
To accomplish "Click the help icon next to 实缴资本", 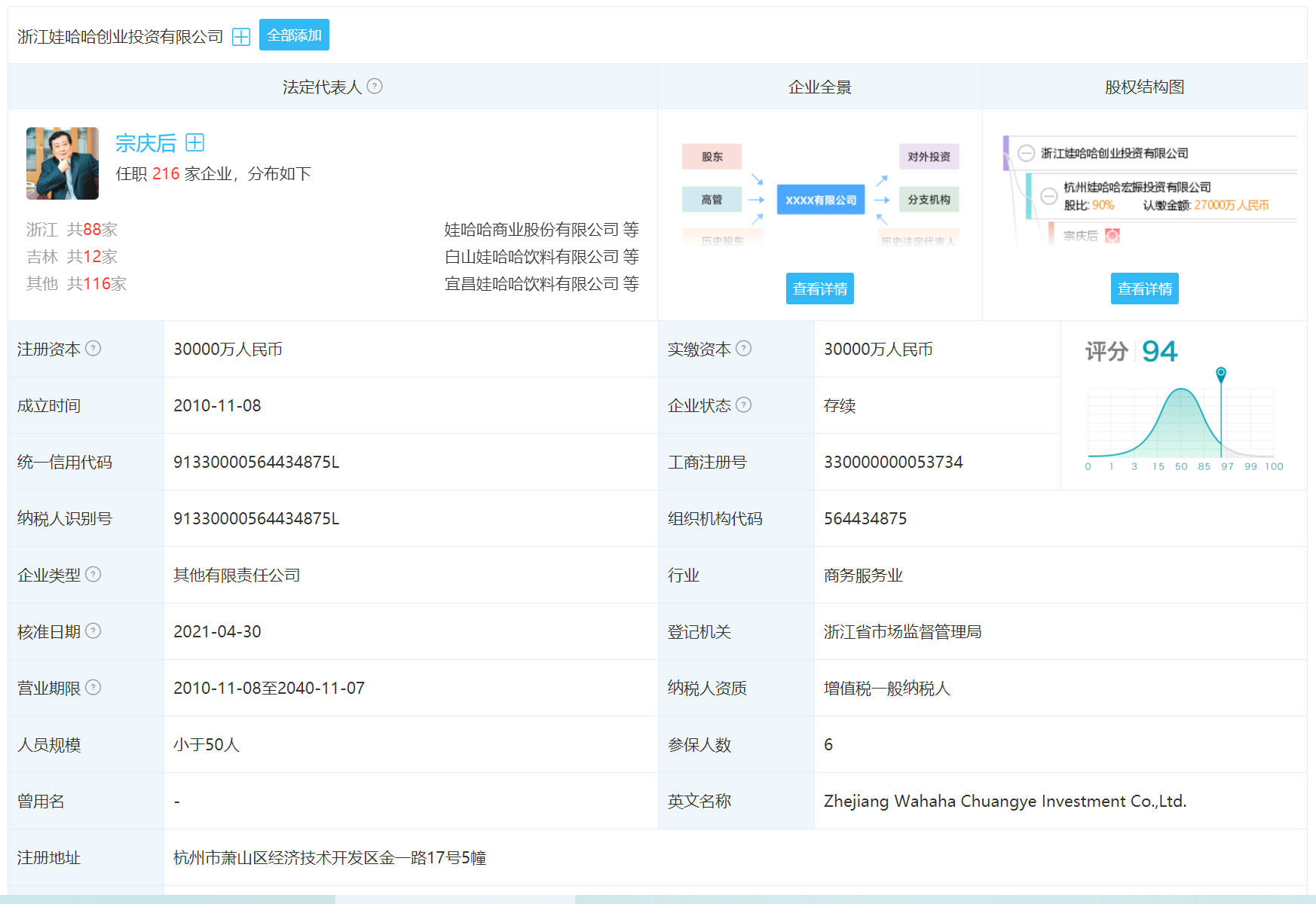I will coord(743,348).
